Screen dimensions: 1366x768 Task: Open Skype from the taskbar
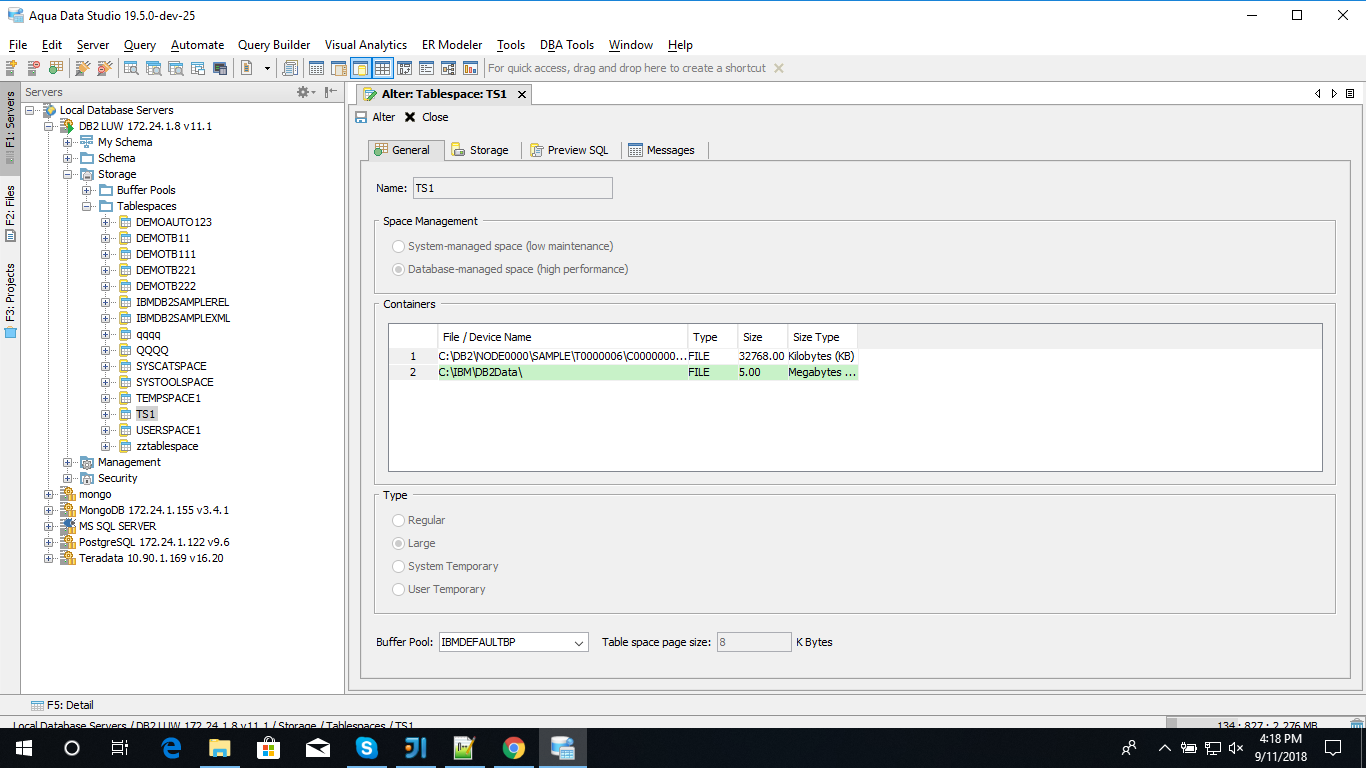367,748
